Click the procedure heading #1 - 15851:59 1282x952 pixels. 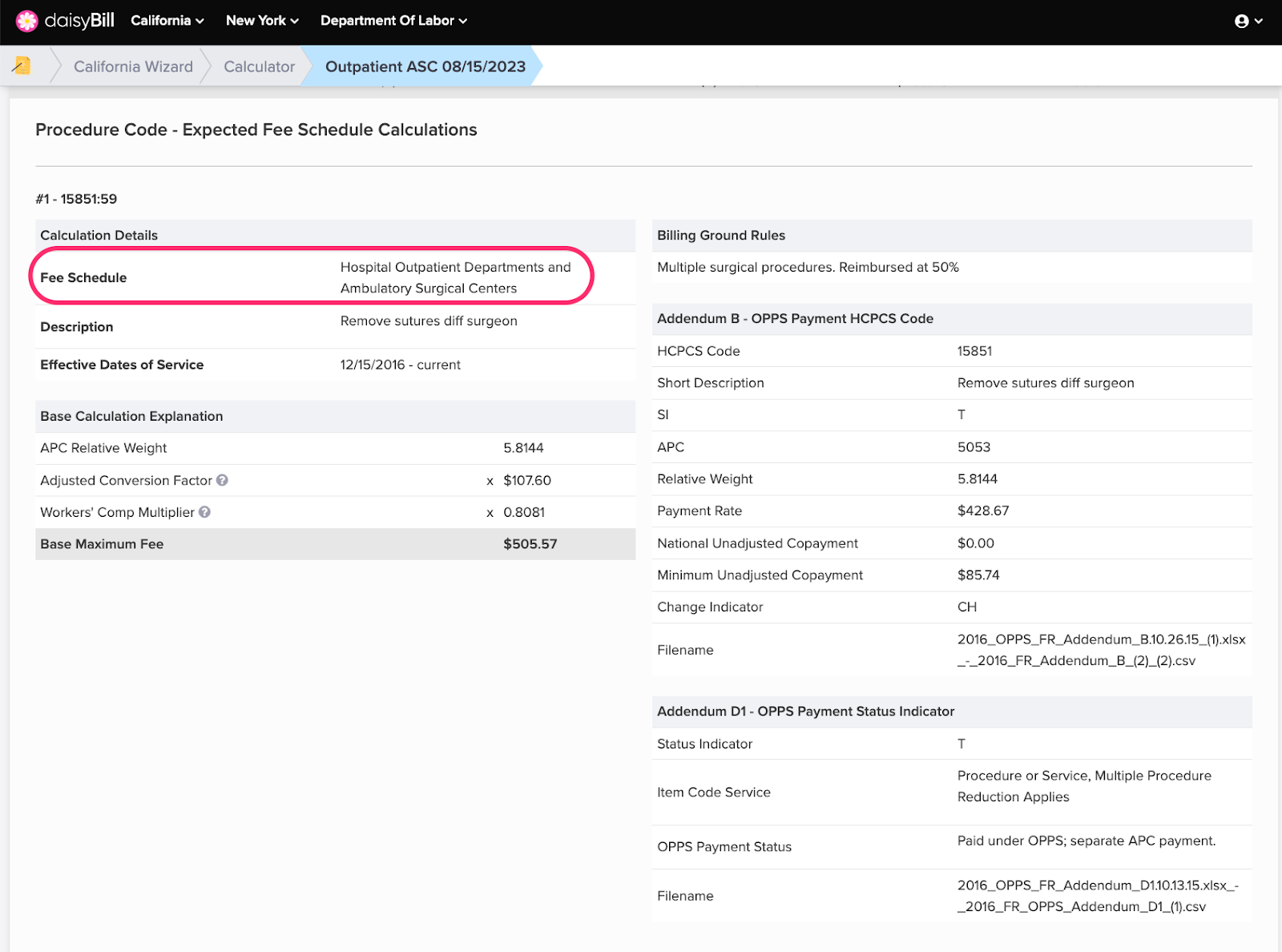tap(76, 199)
